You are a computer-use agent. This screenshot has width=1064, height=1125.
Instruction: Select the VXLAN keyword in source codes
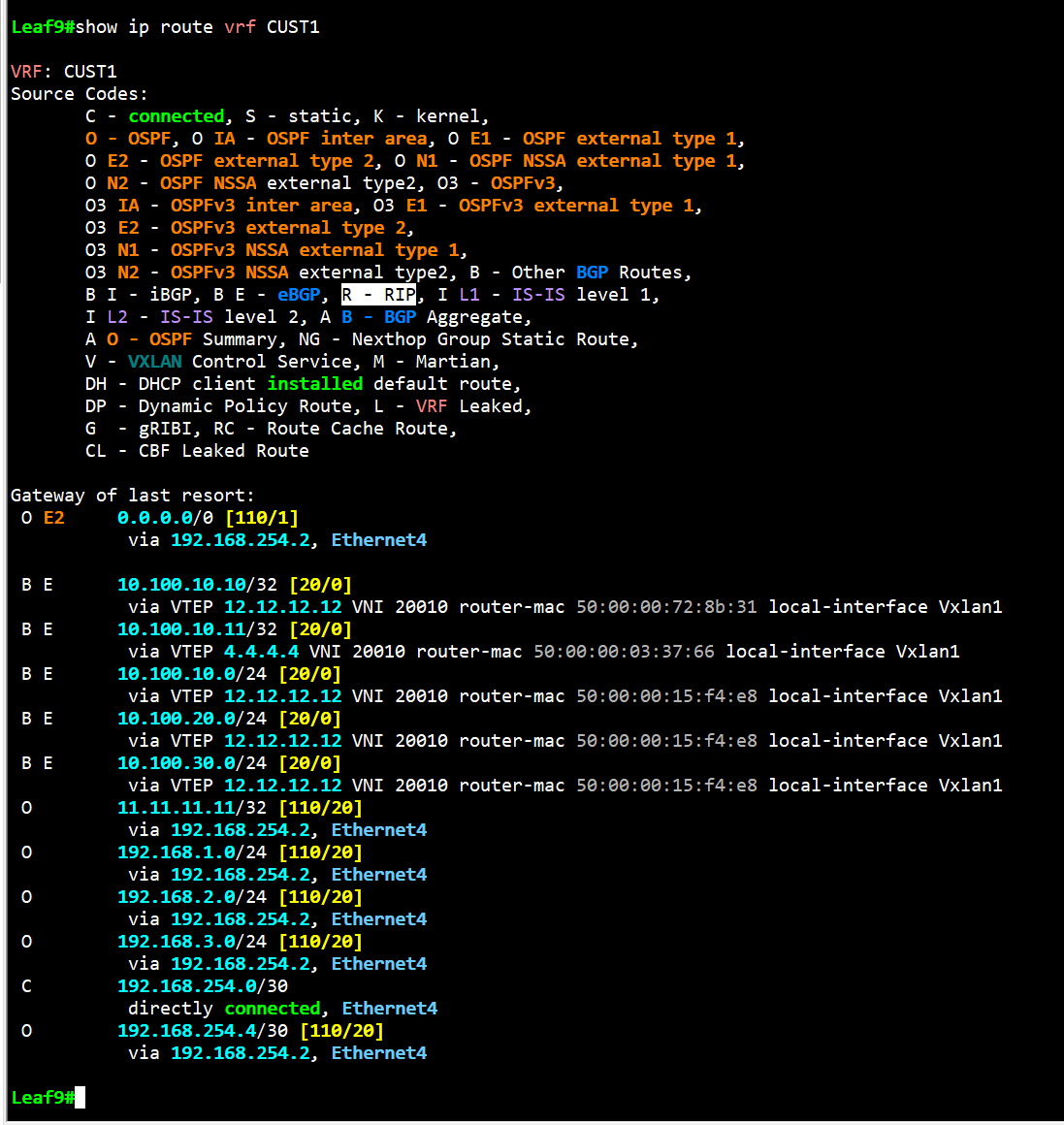(155, 361)
